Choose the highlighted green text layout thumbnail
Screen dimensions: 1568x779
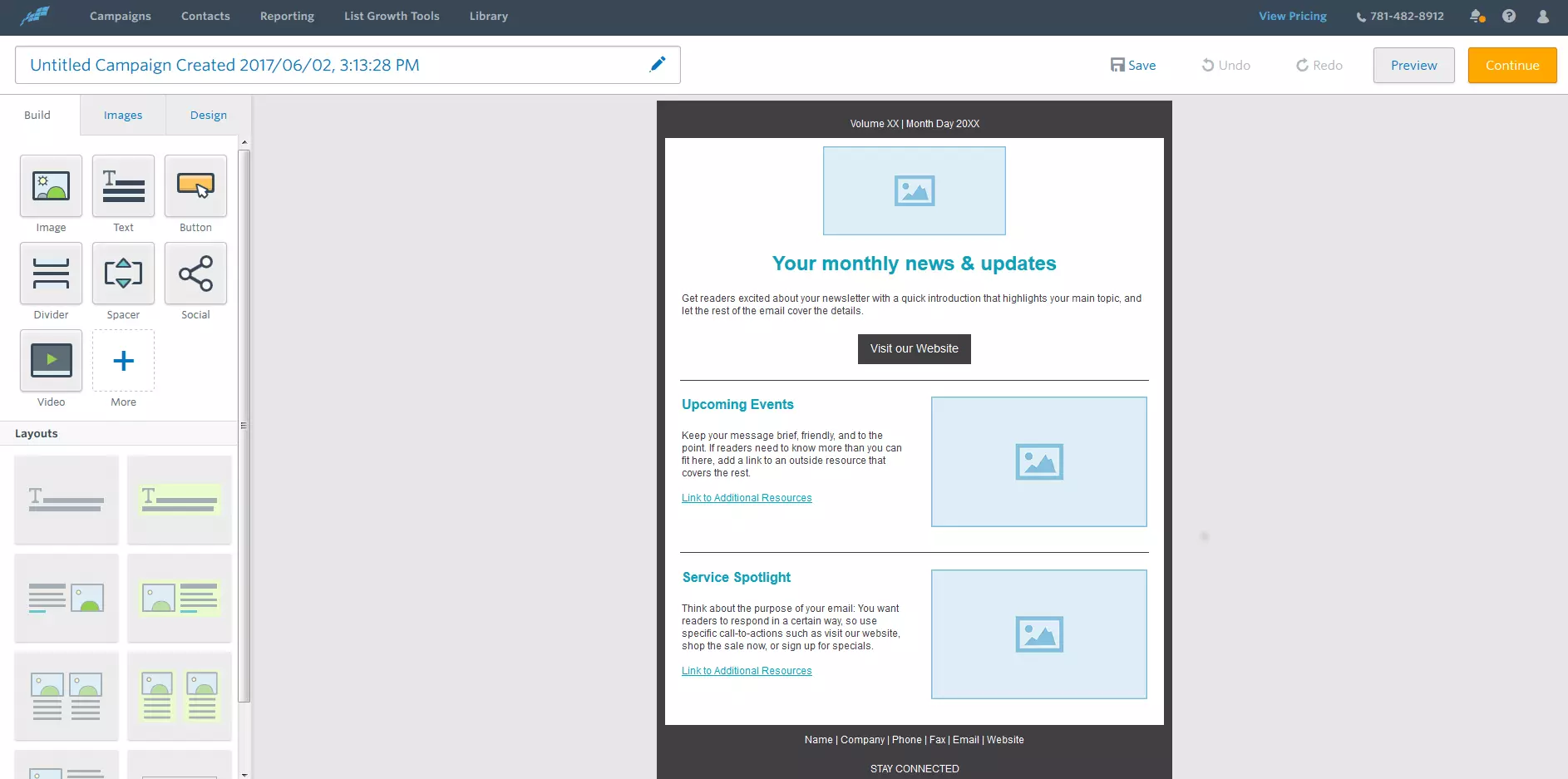pos(180,500)
